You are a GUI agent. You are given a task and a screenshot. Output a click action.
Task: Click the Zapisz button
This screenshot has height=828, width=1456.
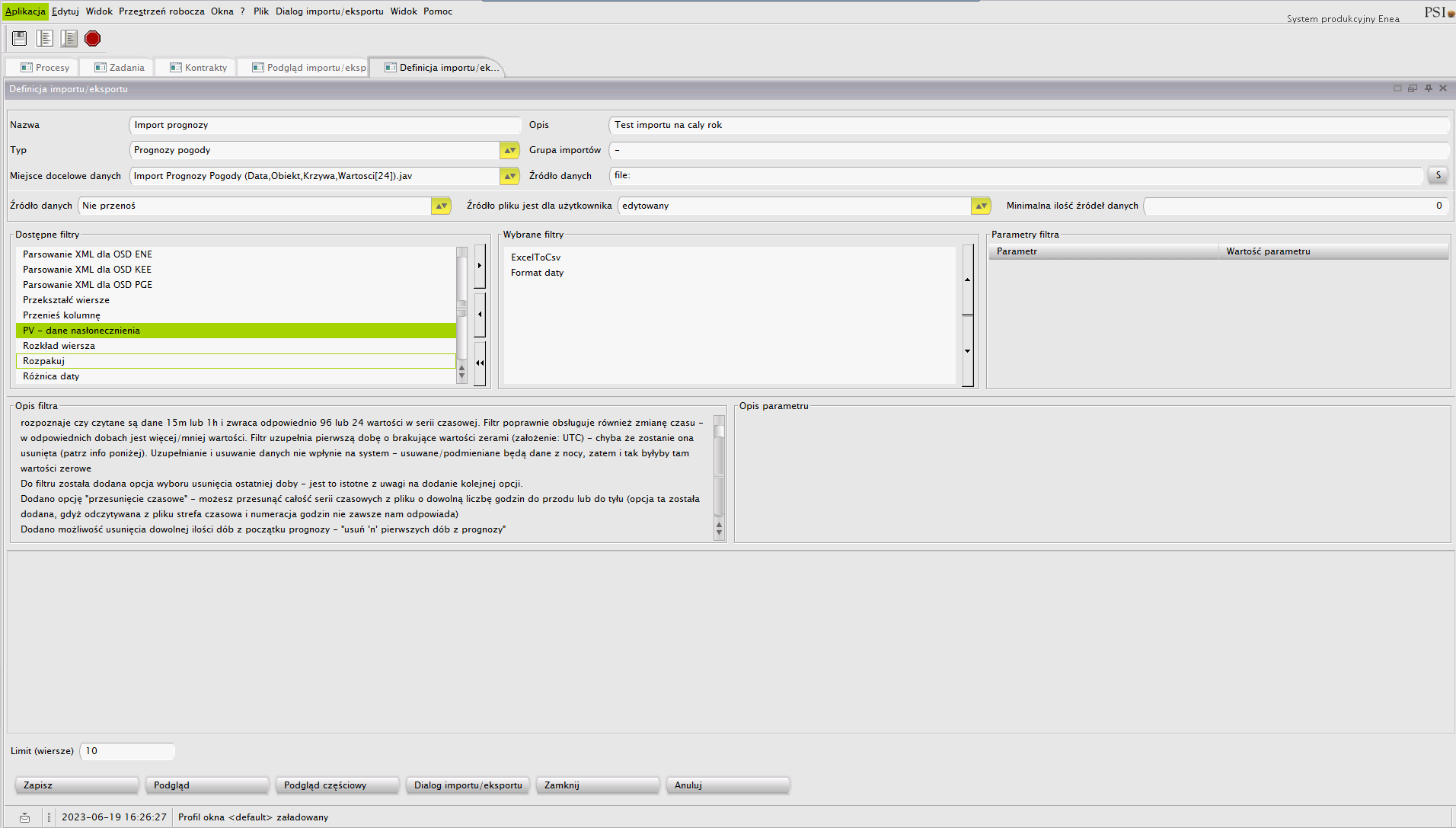77,785
